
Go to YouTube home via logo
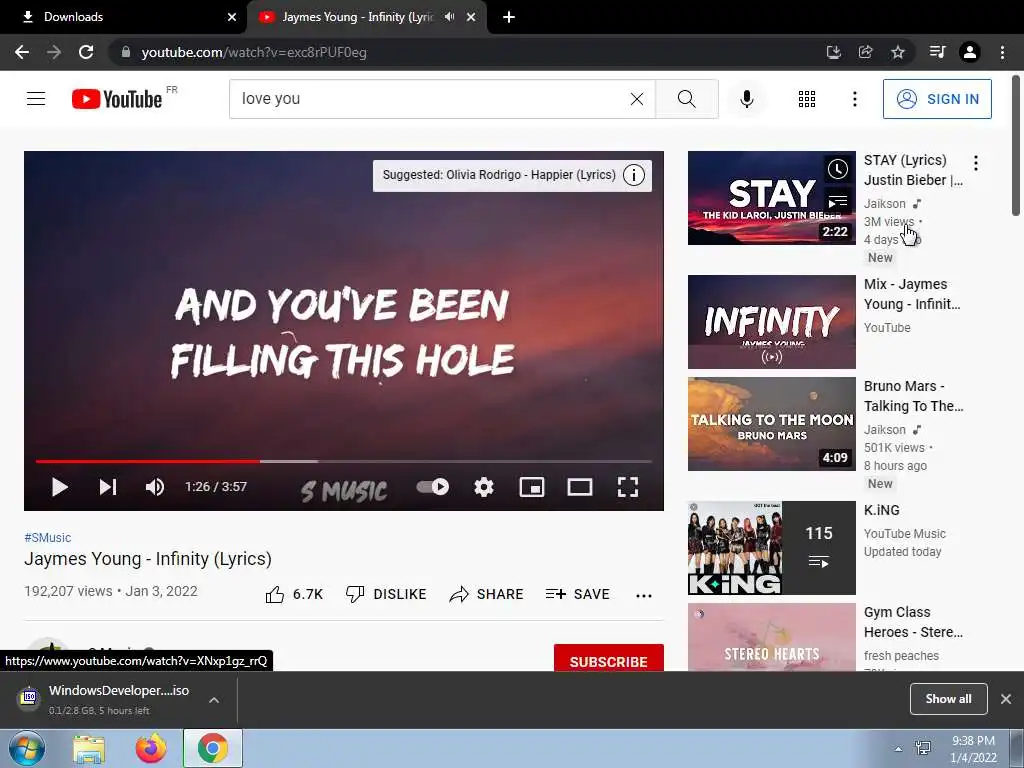[x=117, y=99]
